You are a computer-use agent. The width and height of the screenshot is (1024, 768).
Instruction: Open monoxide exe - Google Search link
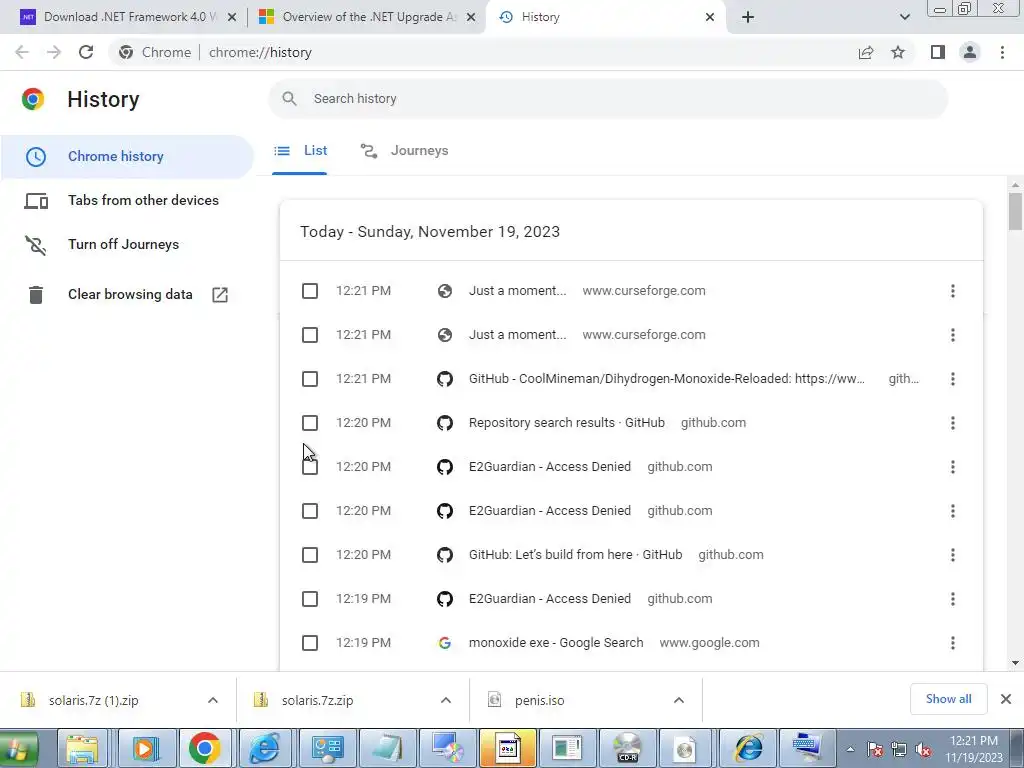556,643
